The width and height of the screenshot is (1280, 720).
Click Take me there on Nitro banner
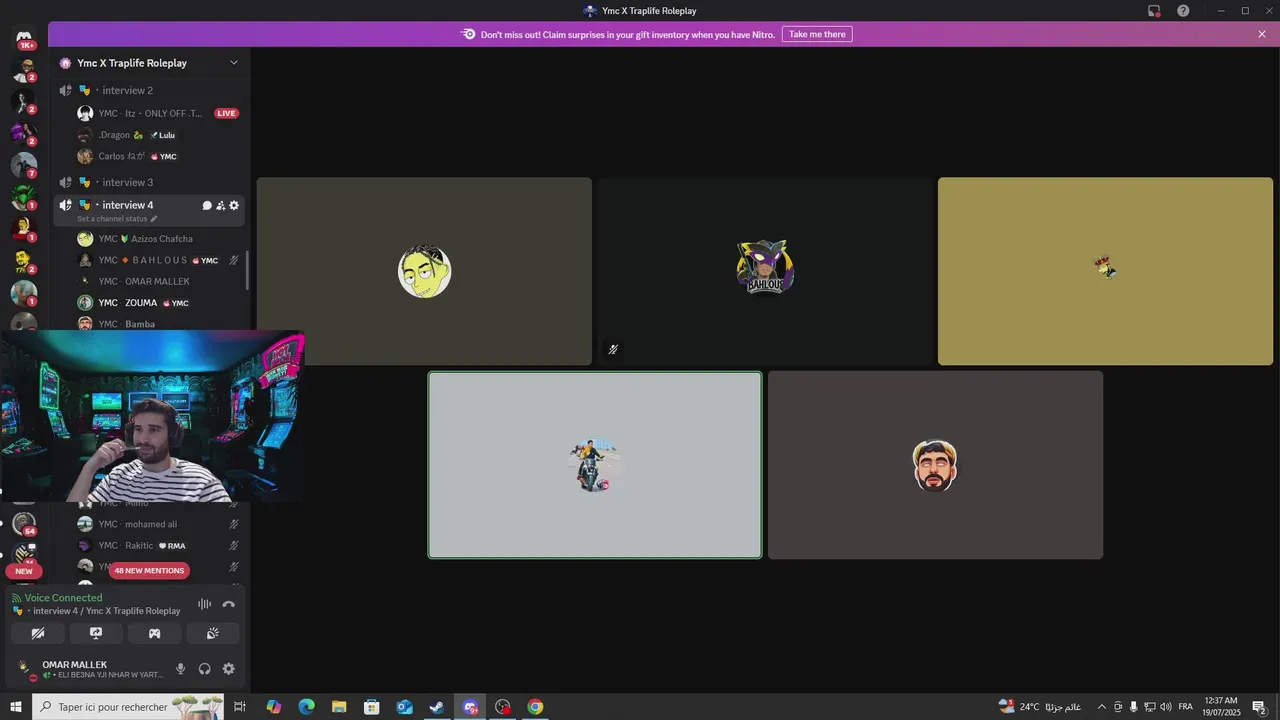tap(817, 34)
